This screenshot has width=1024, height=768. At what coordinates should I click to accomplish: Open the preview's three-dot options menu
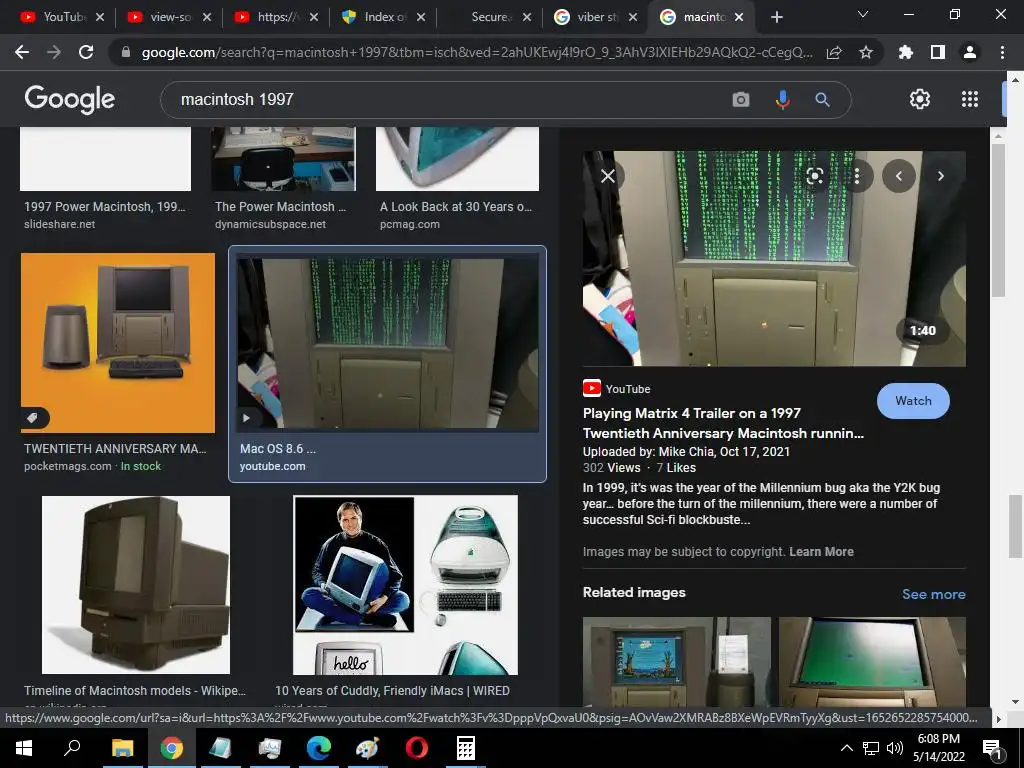pos(856,176)
